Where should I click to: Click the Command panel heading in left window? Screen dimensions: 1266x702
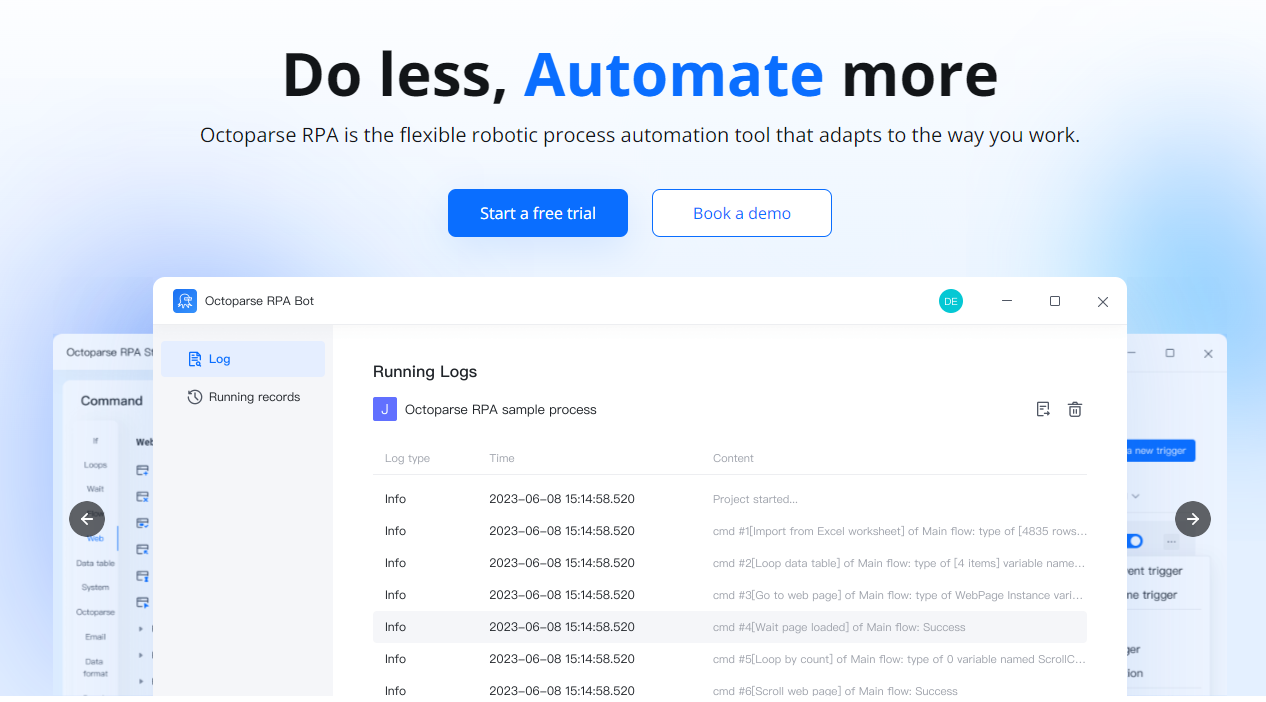(112, 400)
